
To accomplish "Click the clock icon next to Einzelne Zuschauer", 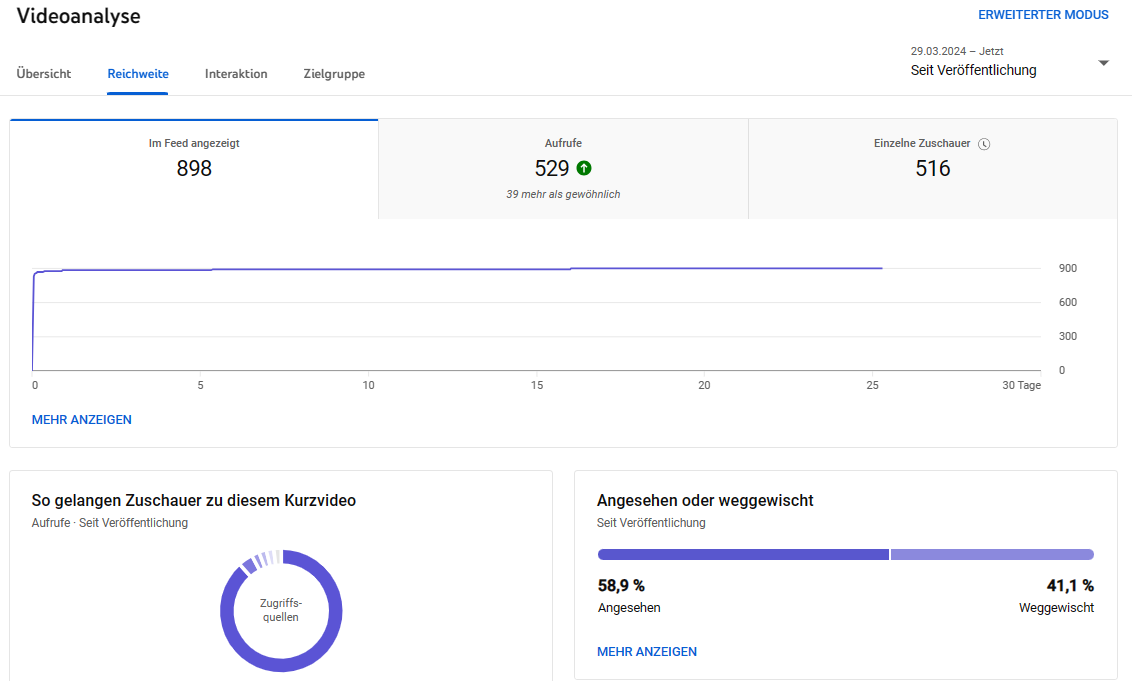I will tap(984, 144).
